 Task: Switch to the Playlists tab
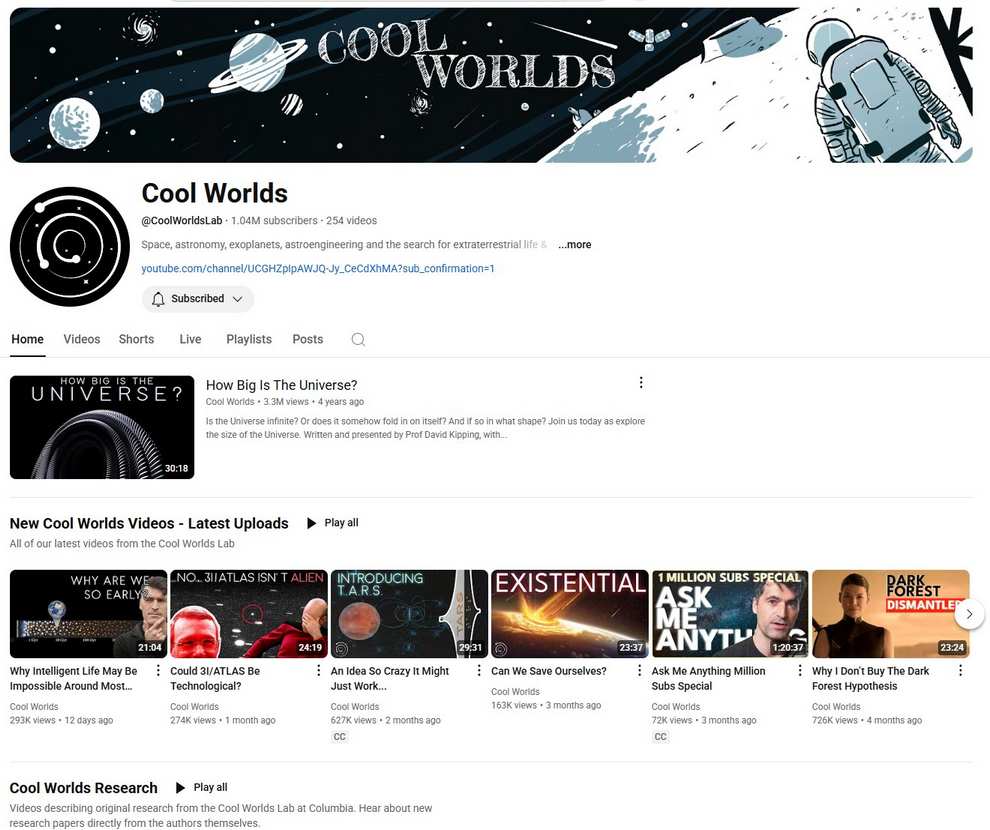[x=249, y=340]
